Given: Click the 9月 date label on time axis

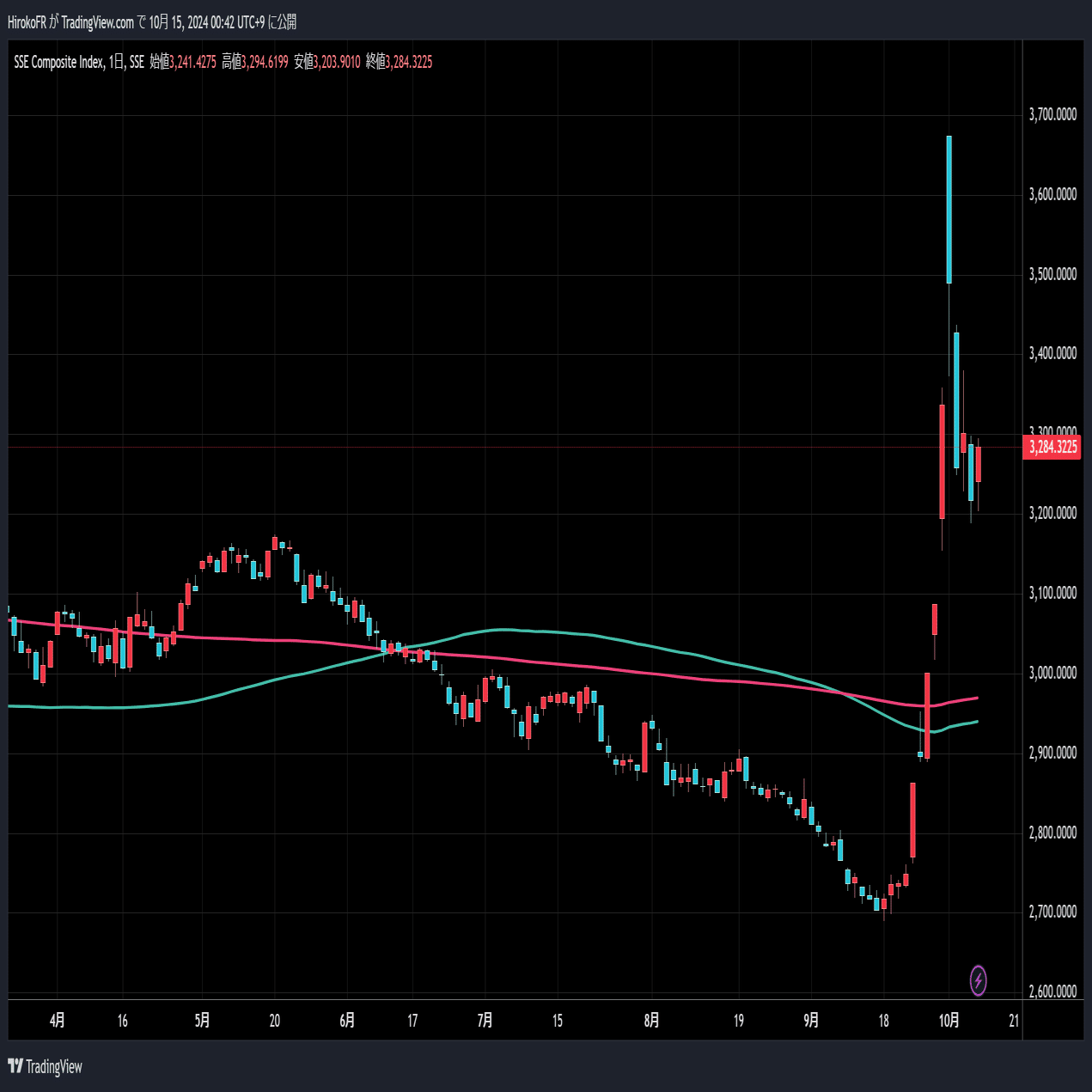Looking at the screenshot, I should point(811,1021).
